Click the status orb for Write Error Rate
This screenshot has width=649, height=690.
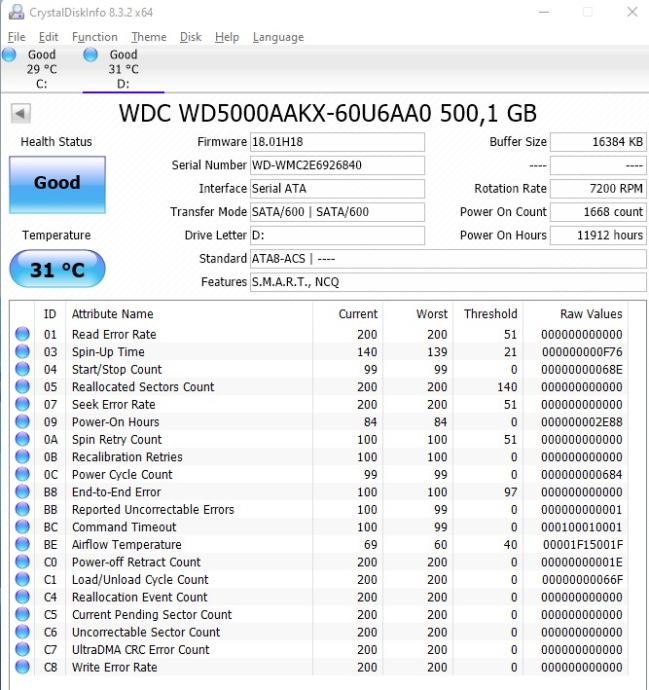click(22, 667)
